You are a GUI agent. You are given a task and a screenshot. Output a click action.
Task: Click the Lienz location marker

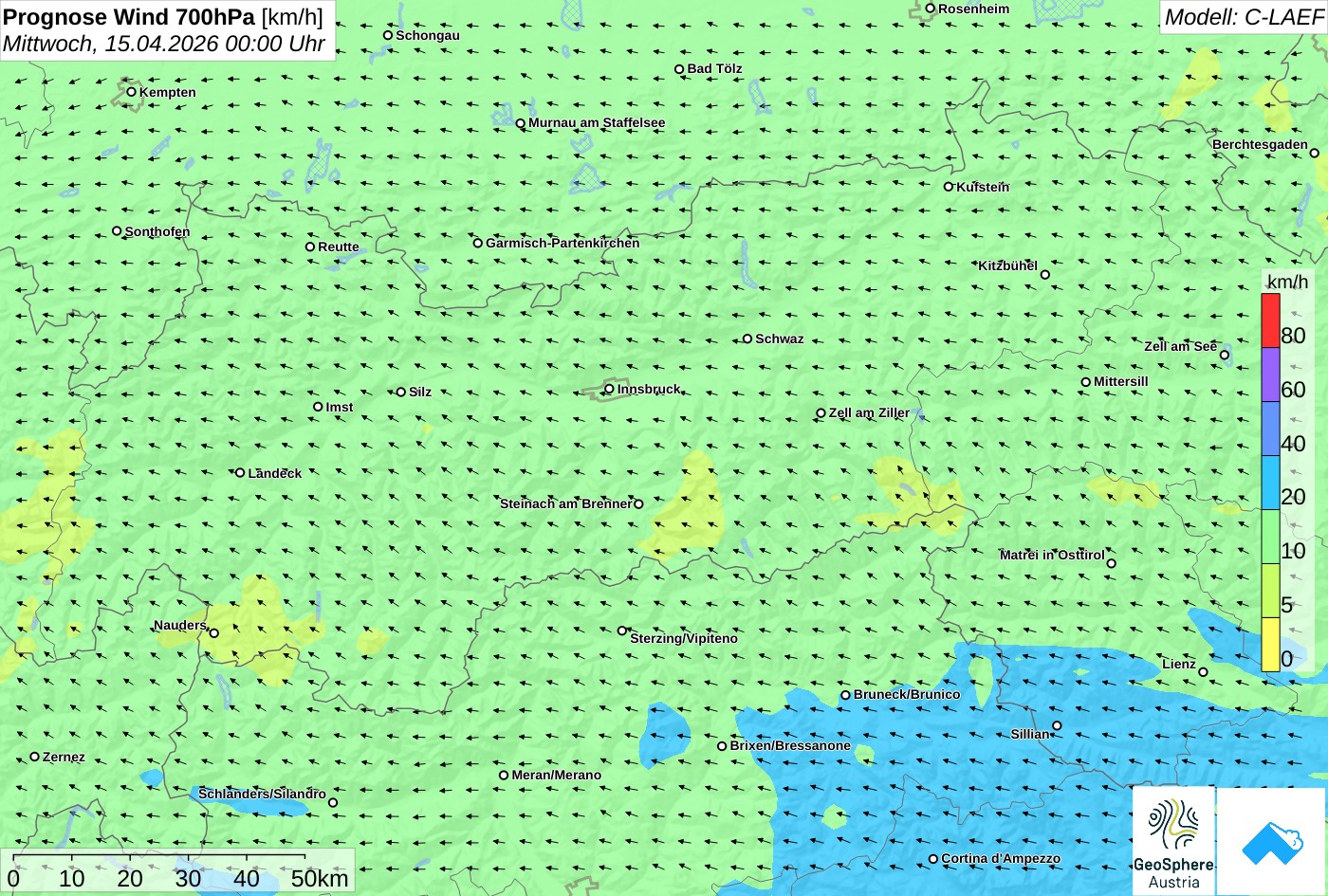coord(1203,672)
